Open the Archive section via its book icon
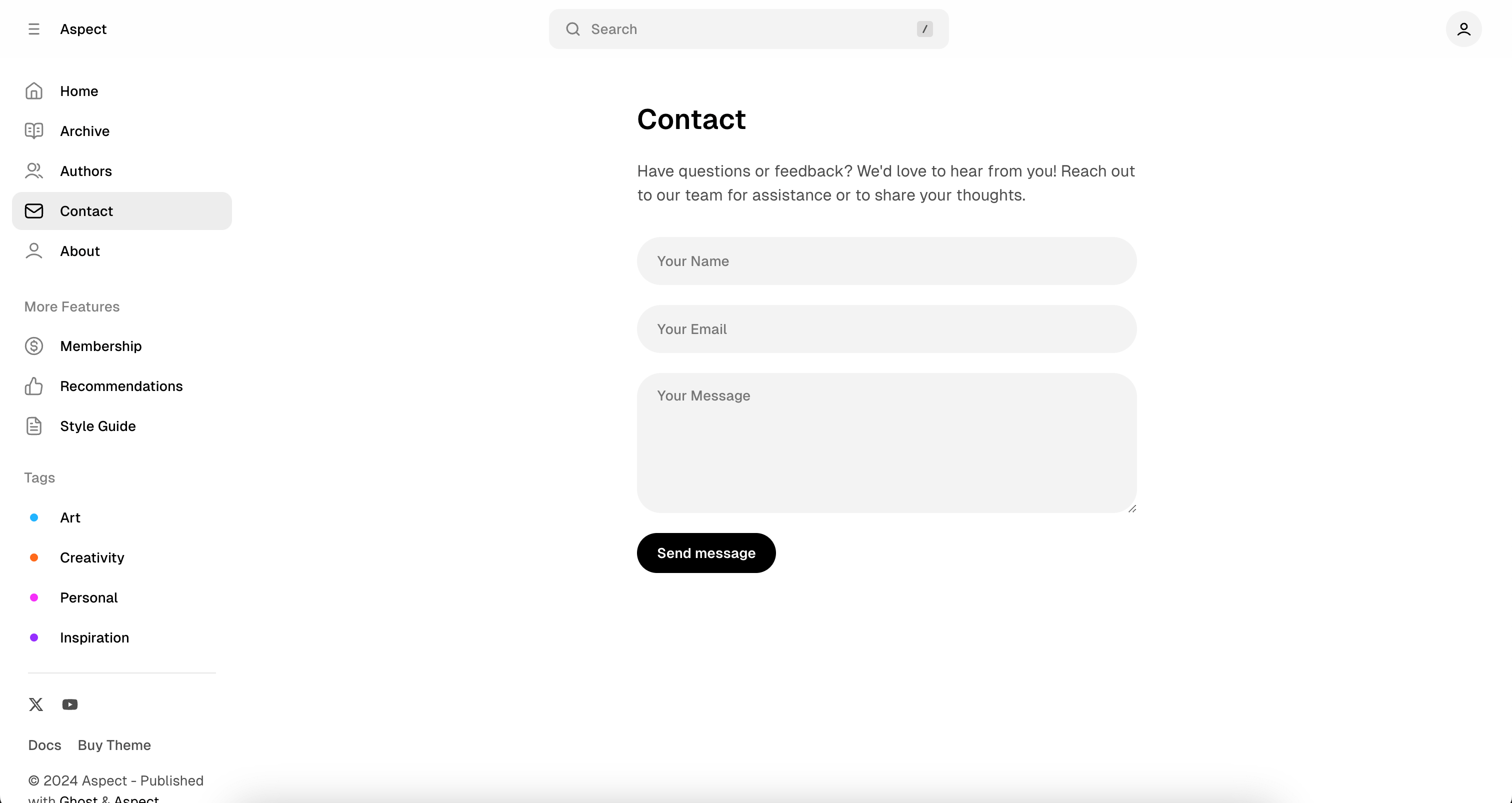The width and height of the screenshot is (1512, 803). point(33,131)
